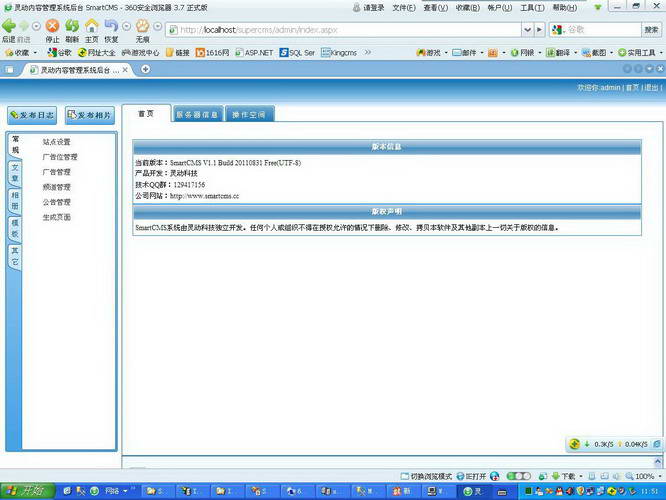Open the dropdown next to the 恢复 icon

pyautogui.click(x=126, y=26)
